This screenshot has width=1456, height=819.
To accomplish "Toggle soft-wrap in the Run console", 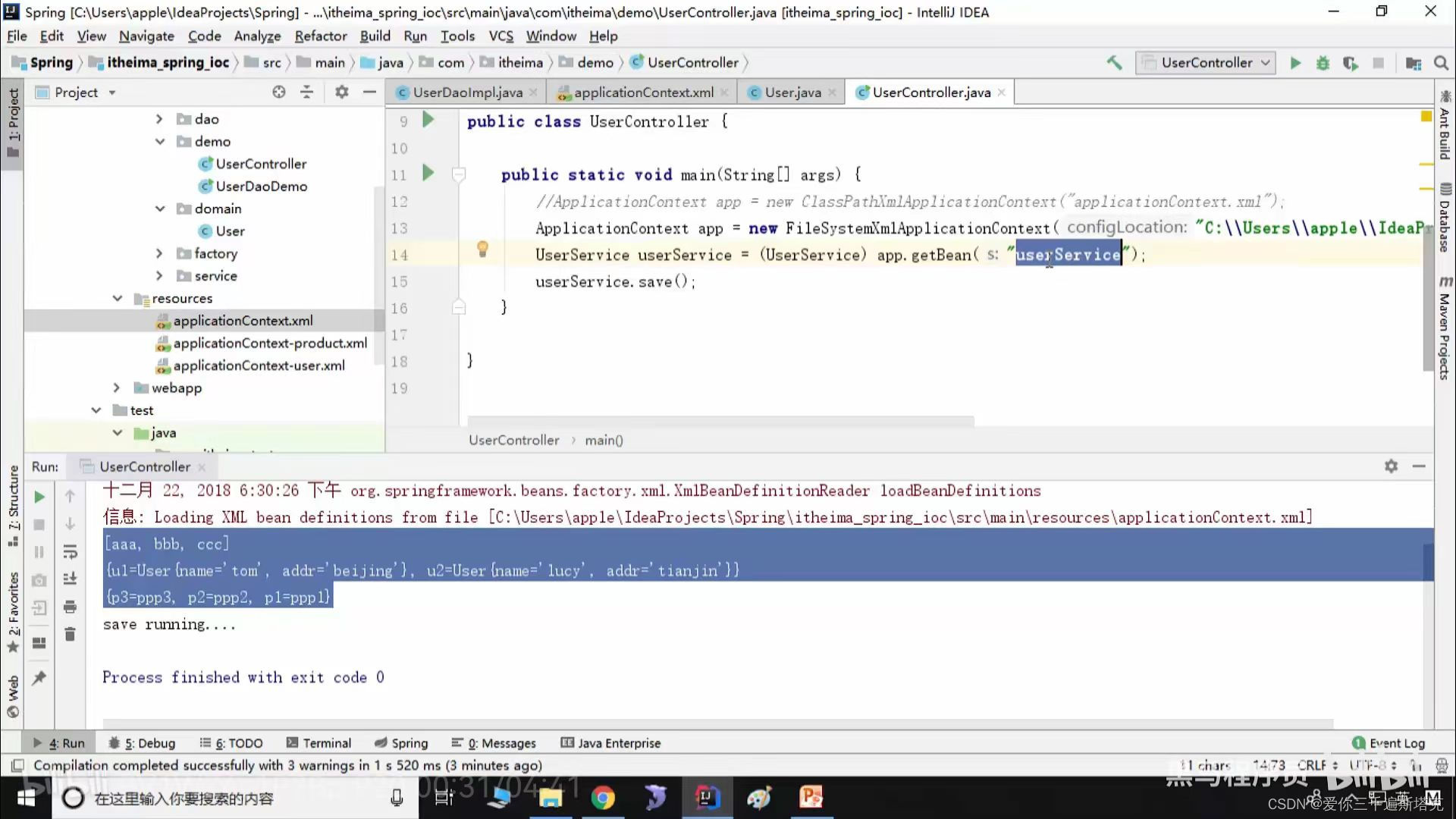I will 71,552.
